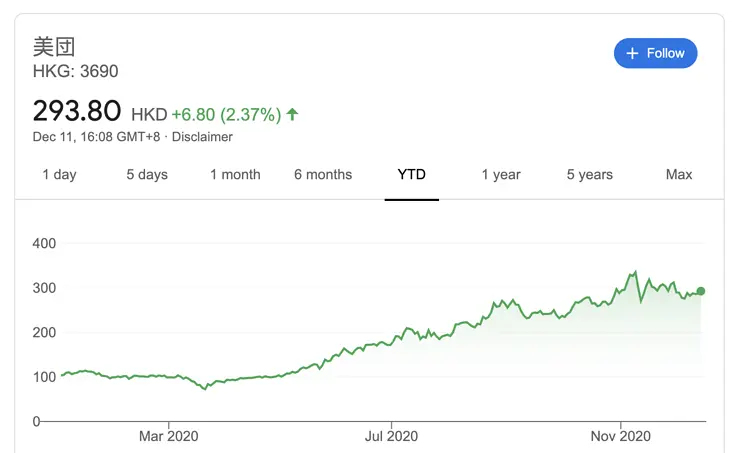Open the Disclaimer link

pos(202,137)
